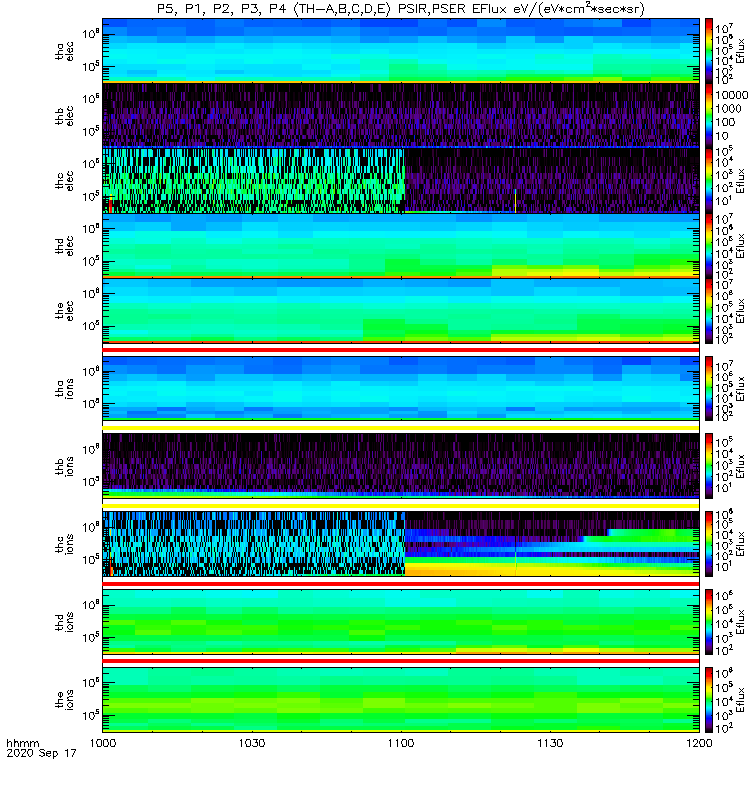
Task: Click the red bar below the the elec panel
Action: tap(401, 350)
